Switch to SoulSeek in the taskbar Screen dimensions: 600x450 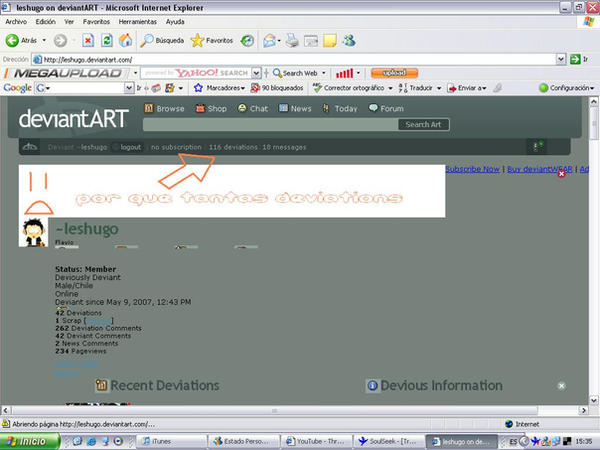point(388,441)
